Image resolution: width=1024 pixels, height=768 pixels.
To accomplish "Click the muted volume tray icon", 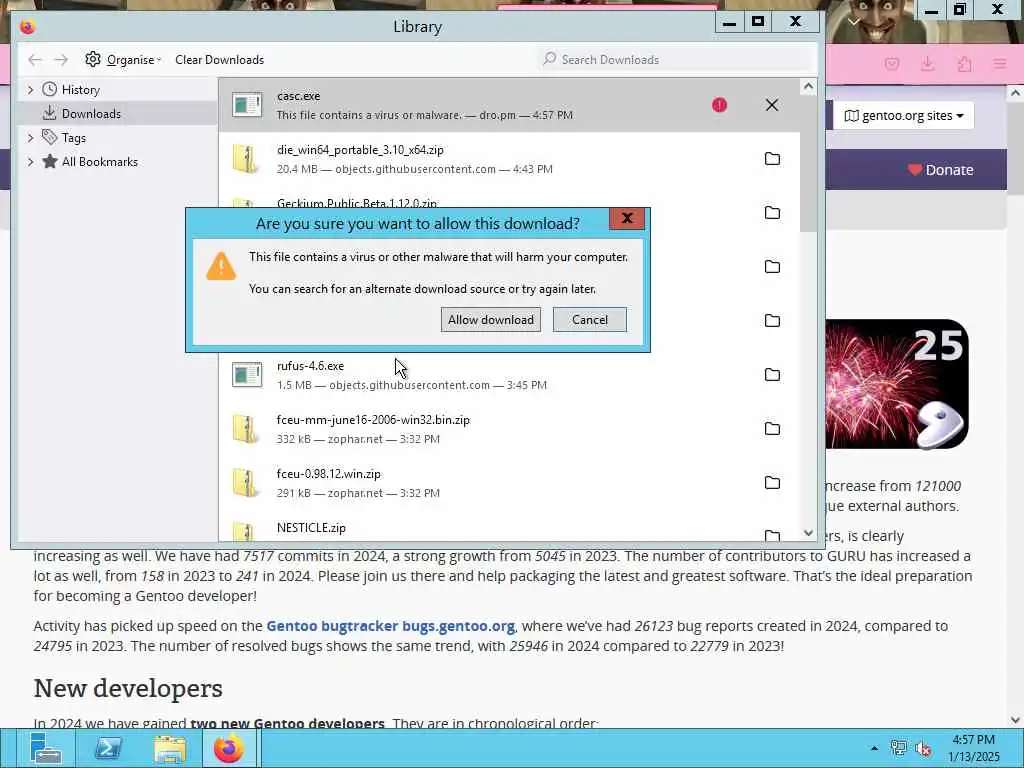I will tap(923, 748).
